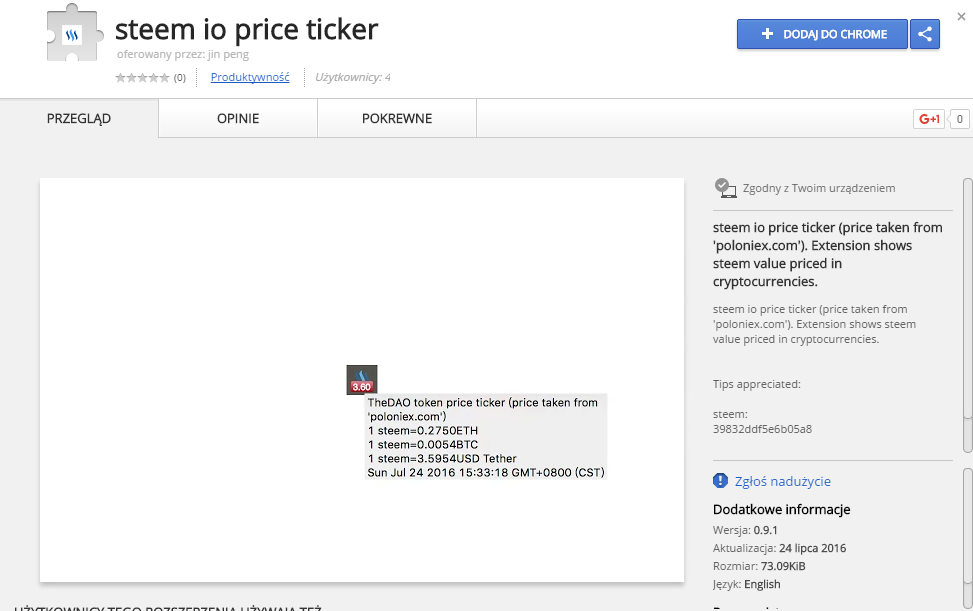Screen dimensions: 973x611
Task: Switch to the Pokrewne tab
Action: point(397,118)
